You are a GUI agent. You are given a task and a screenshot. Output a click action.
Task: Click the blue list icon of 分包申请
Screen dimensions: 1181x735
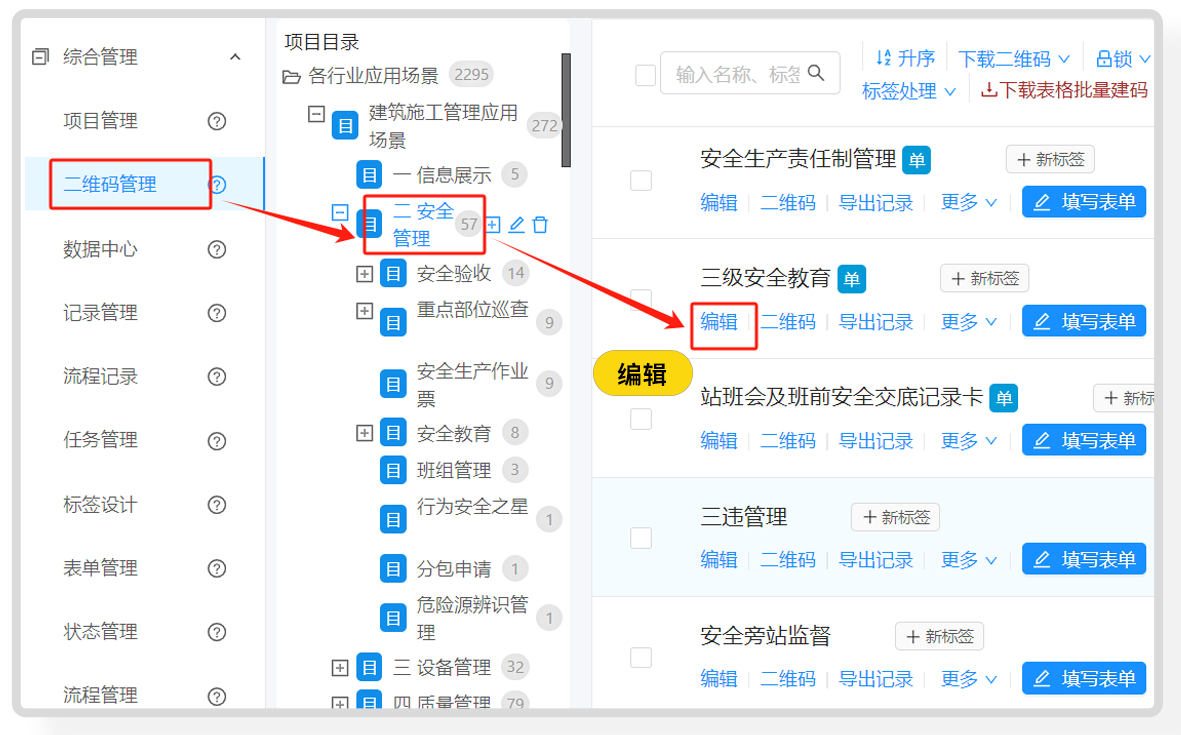coord(393,569)
